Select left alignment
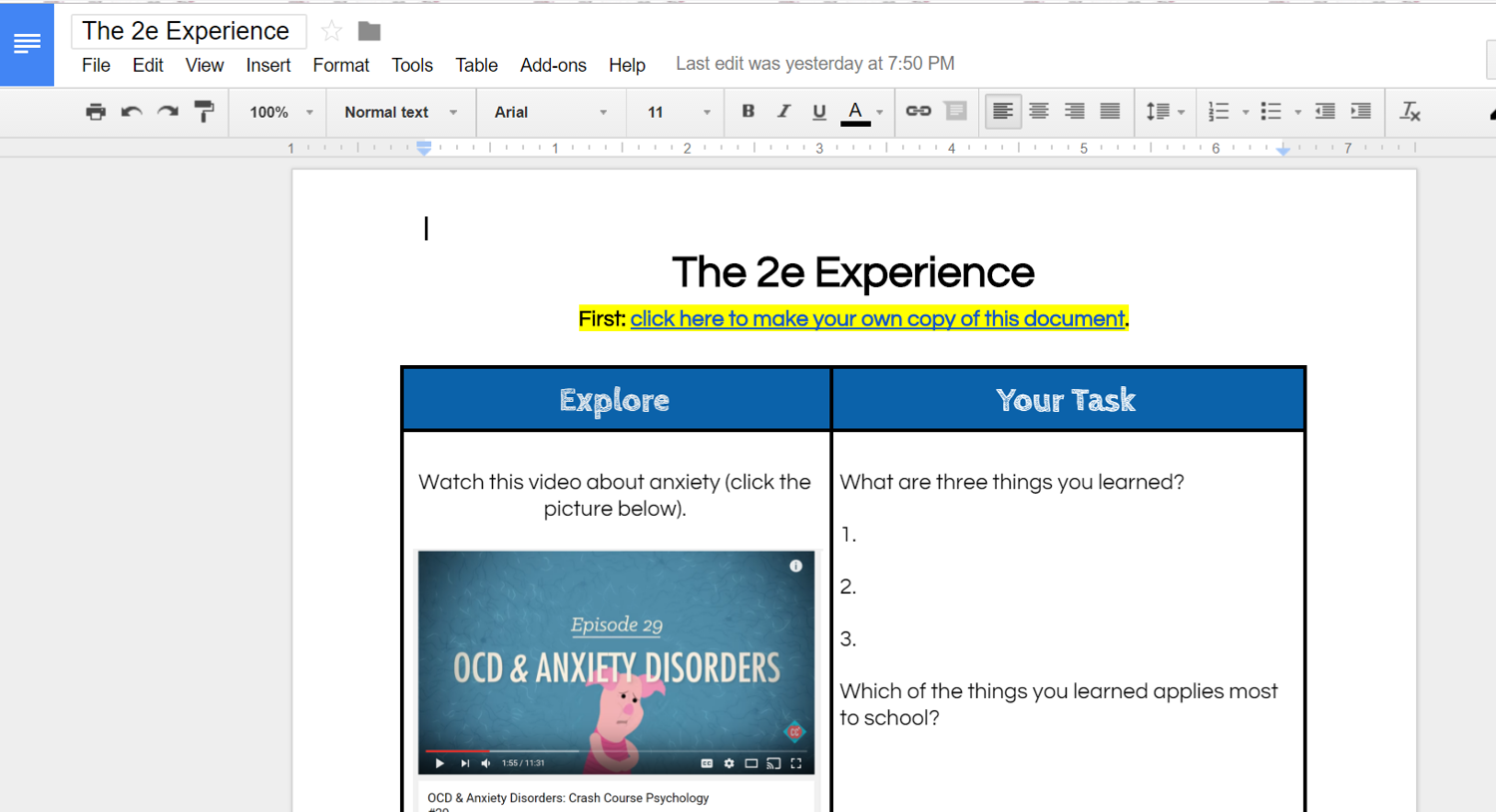Screen dimensions: 1496x812 1003,112
